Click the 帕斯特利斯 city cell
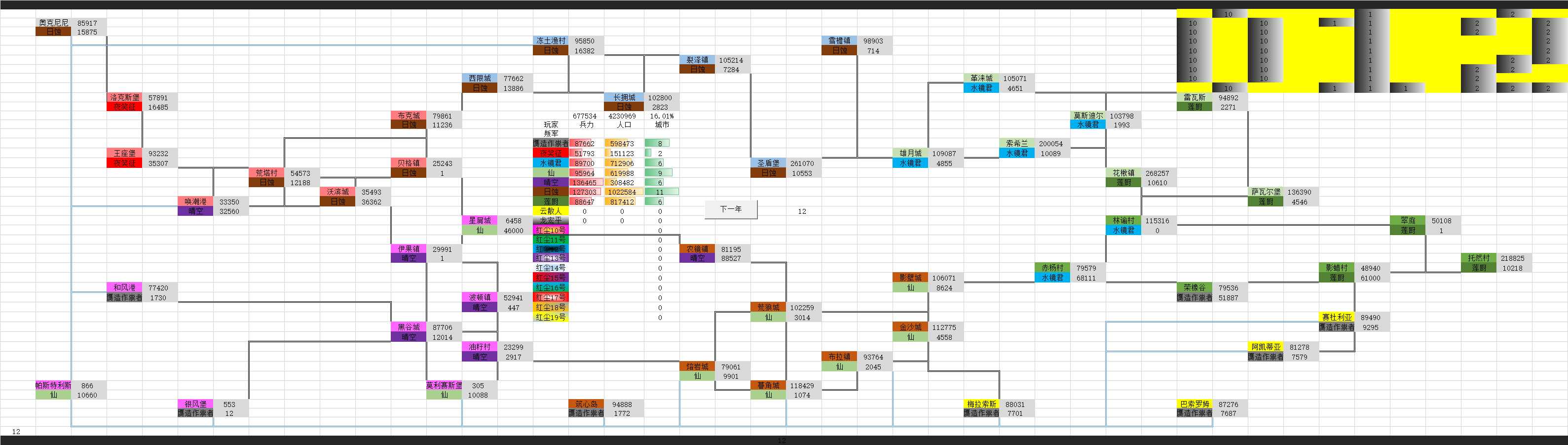Viewport: 1568px width, 445px height. click(54, 386)
